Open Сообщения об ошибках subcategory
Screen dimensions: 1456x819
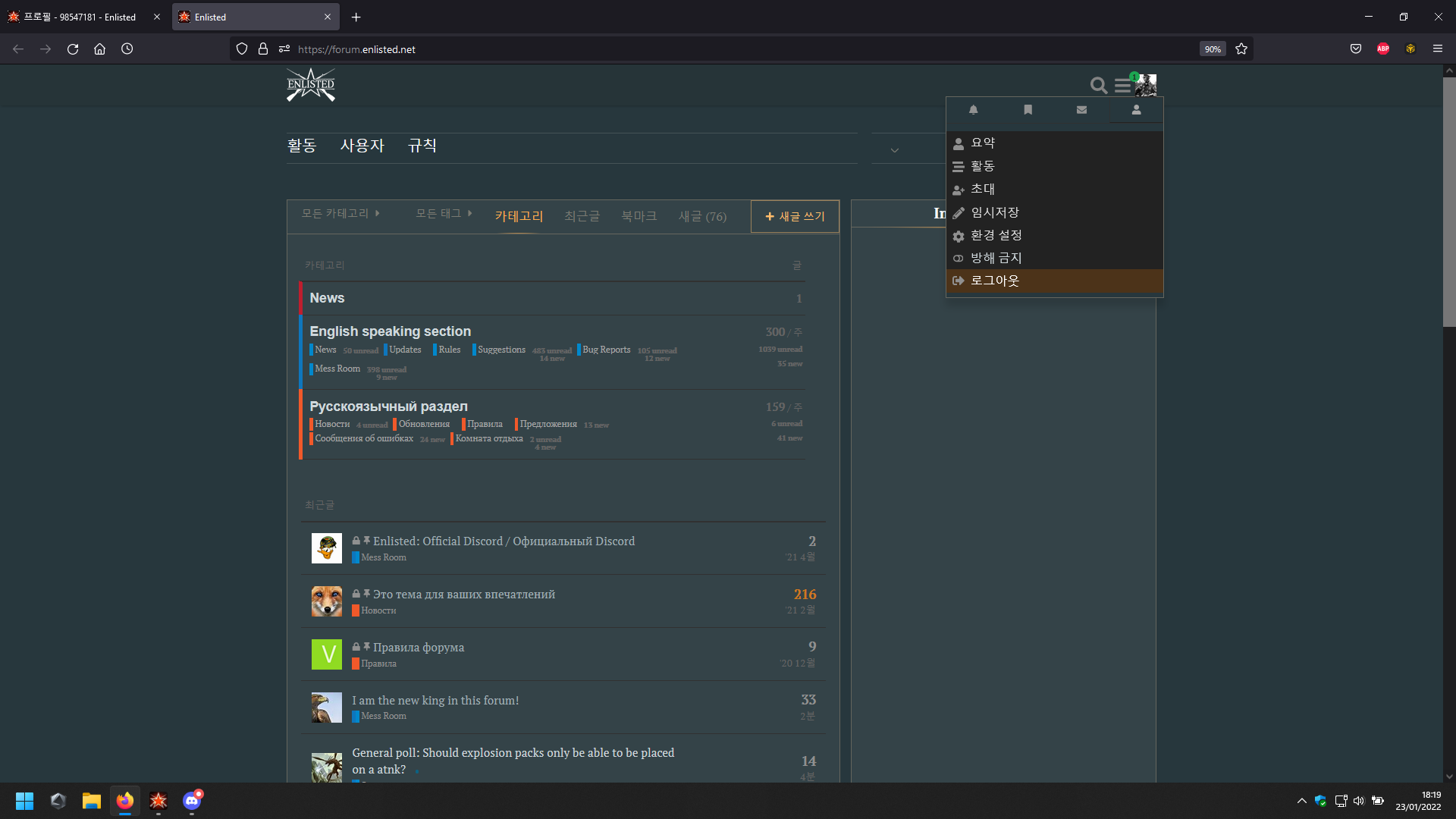(x=363, y=438)
